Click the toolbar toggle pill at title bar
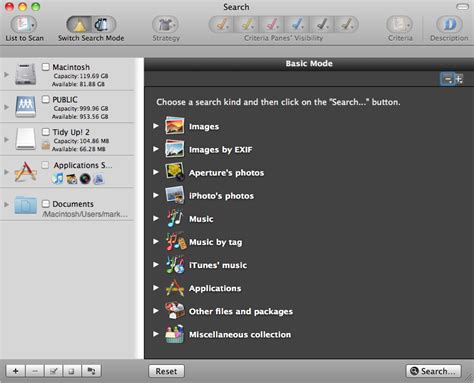474x383 pixels. [x=462, y=6]
